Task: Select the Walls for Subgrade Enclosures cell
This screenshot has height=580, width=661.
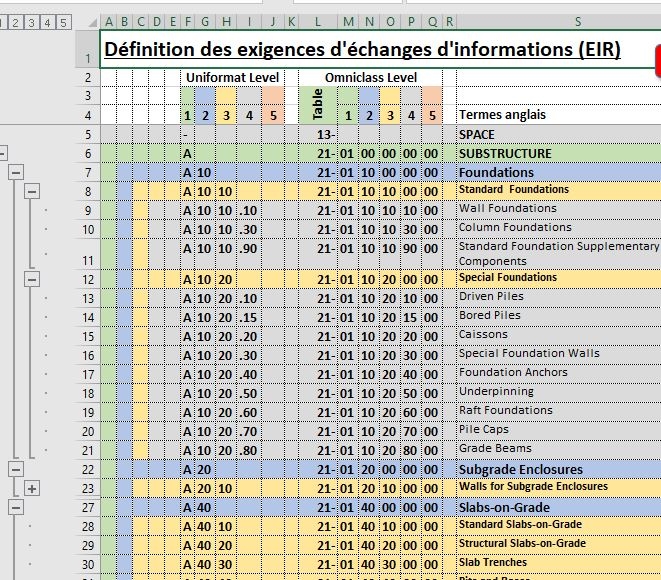Action: (x=559, y=488)
